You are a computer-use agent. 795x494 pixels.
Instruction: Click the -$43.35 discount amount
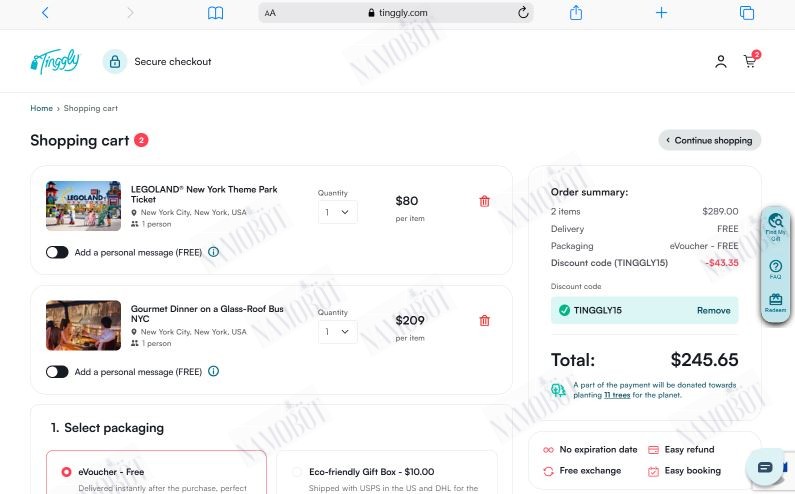722,263
